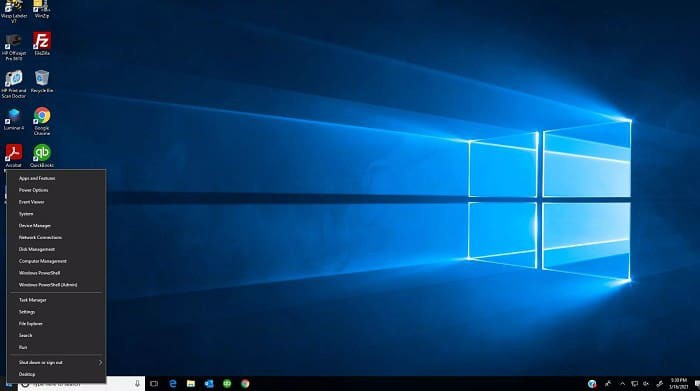Open Event Viewer from the menu
This screenshot has height=391, width=700.
pyautogui.click(x=56, y=202)
